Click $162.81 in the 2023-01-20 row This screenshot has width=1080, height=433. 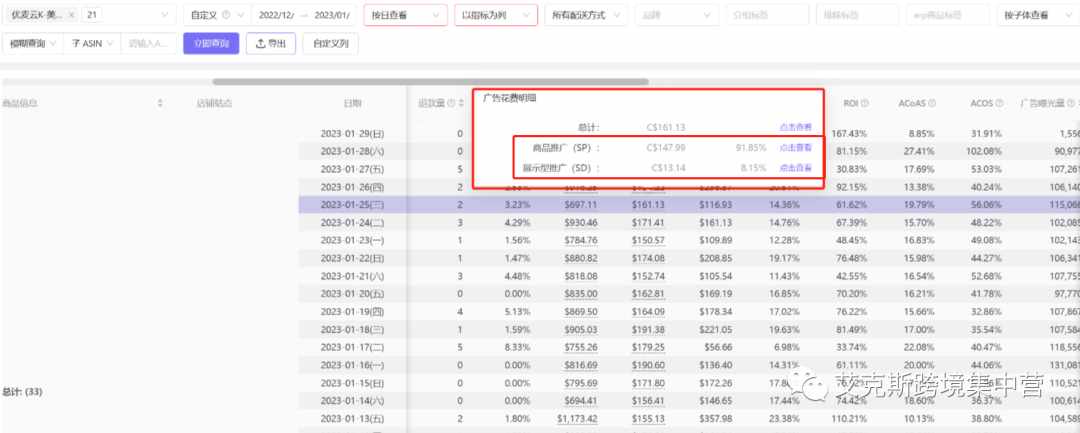pyautogui.click(x=647, y=294)
